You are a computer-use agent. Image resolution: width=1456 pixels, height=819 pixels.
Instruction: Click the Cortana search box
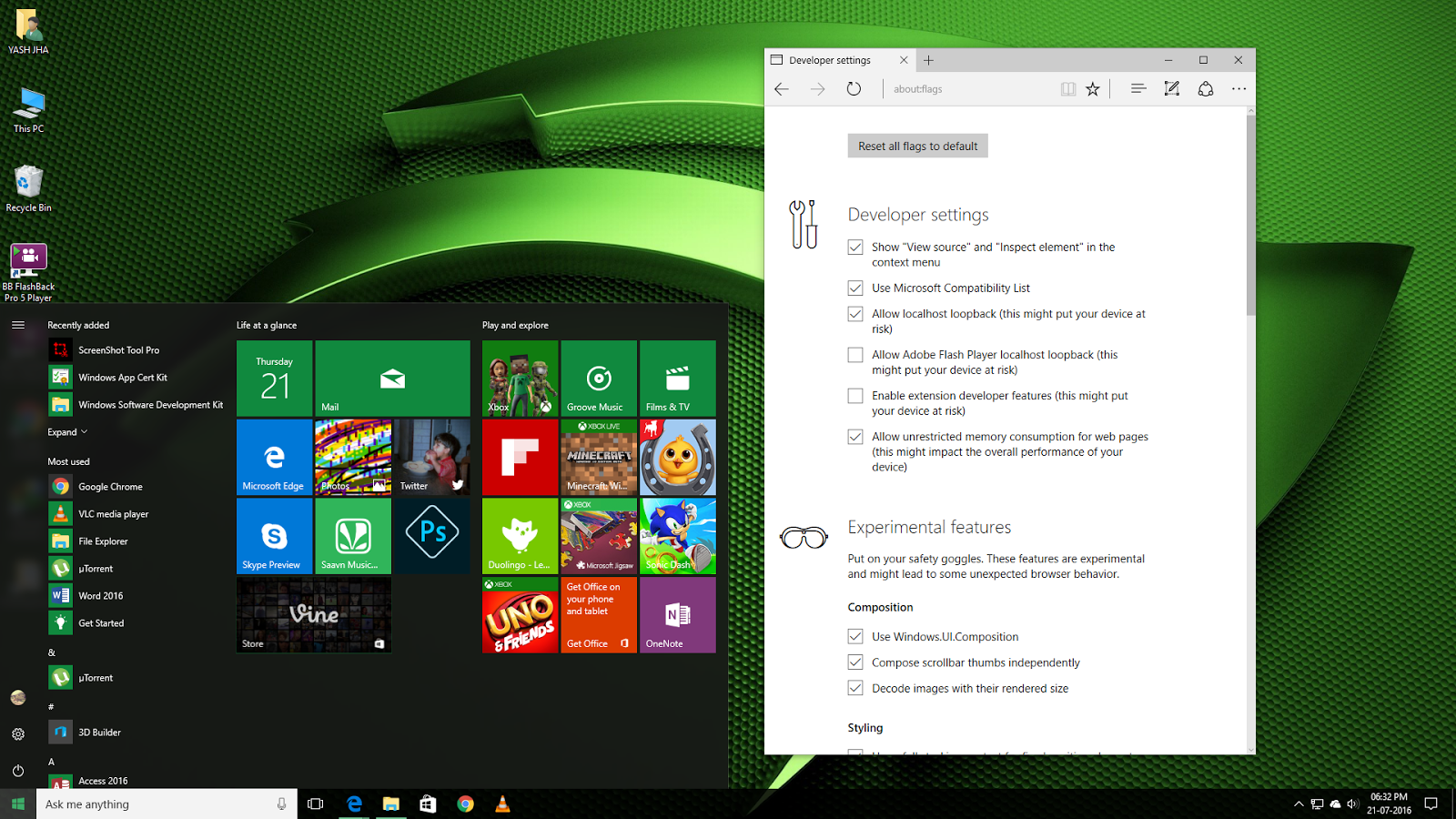(167, 804)
